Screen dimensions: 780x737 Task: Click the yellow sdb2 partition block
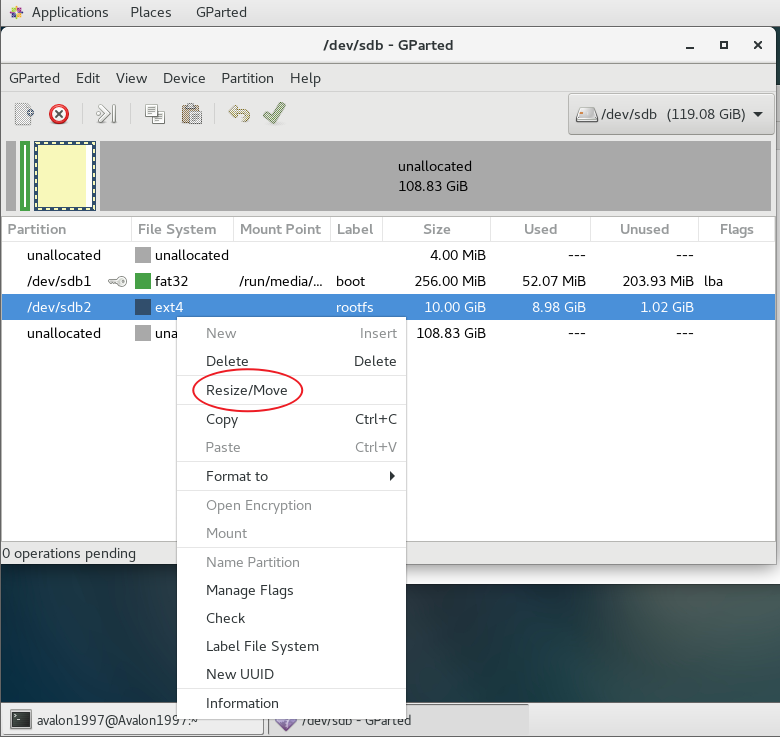(x=65, y=176)
